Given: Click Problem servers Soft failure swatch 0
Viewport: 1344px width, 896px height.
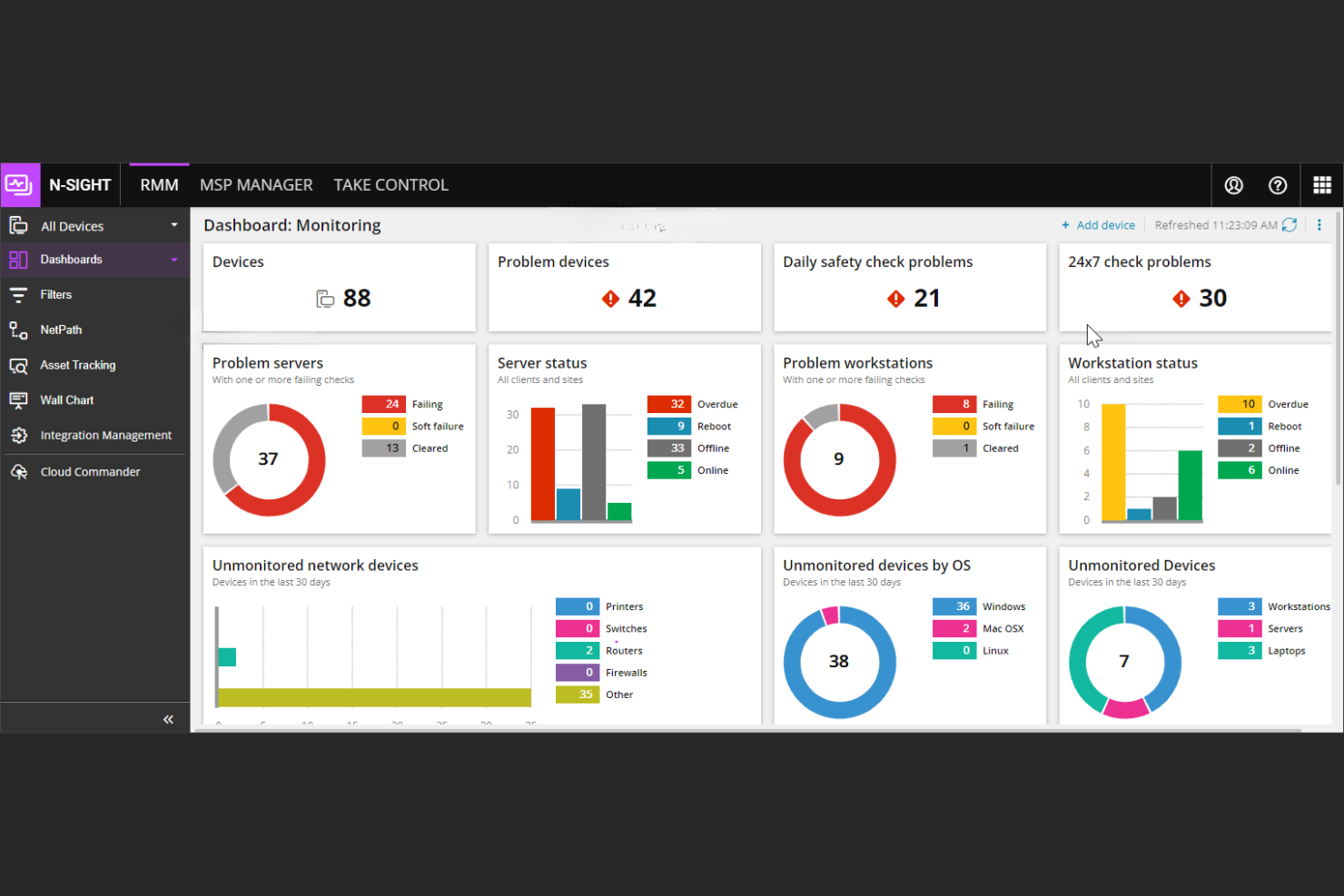Looking at the screenshot, I should [384, 427].
